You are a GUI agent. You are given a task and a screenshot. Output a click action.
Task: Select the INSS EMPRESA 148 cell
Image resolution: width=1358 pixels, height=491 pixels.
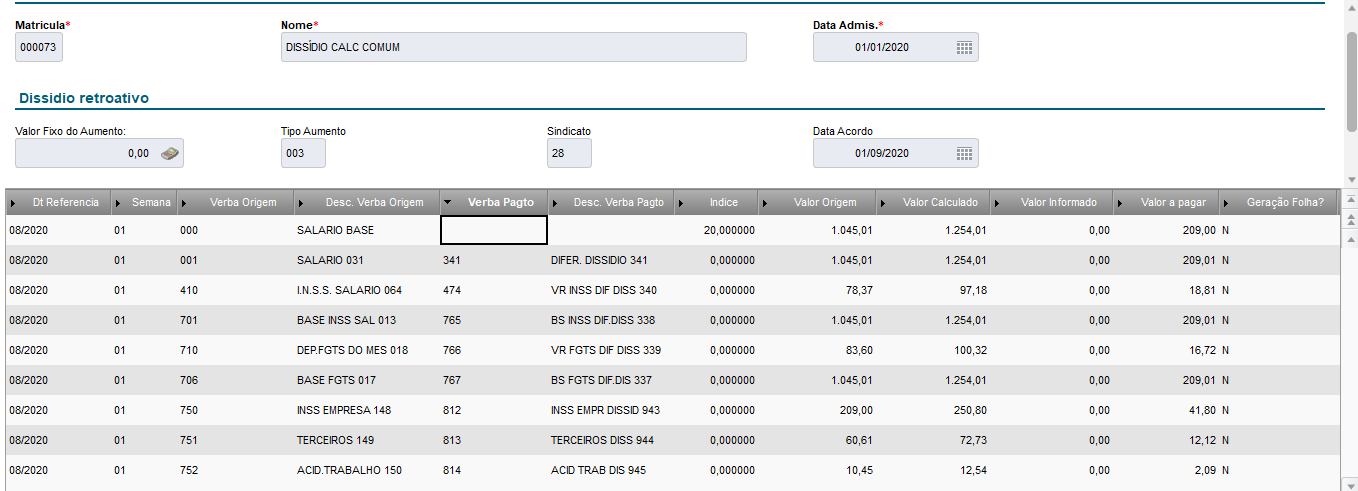coord(366,410)
